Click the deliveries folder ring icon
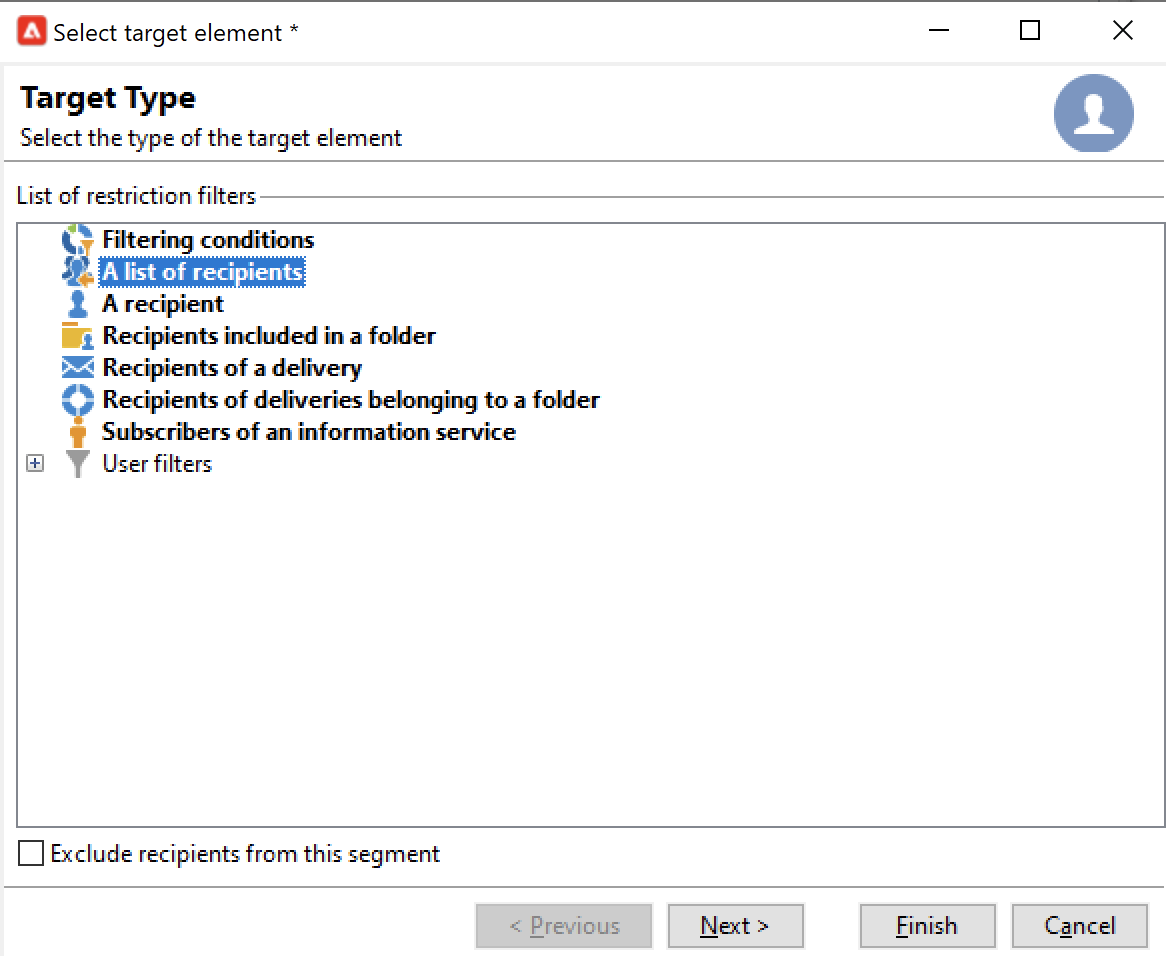 (77, 401)
